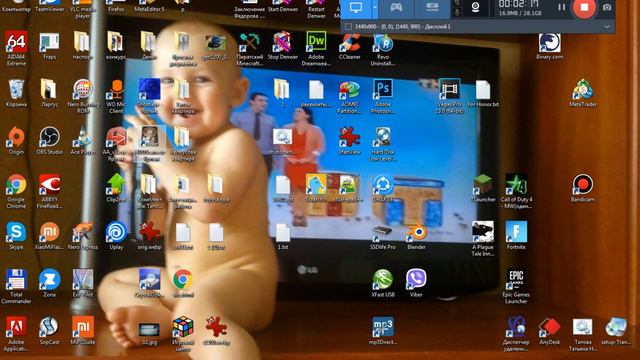
Task: Launch SopCast shortcut
Action: [49, 331]
